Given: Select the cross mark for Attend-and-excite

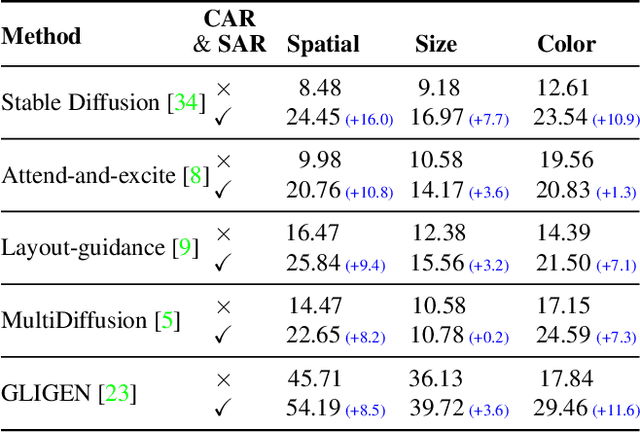Looking at the screenshot, I should pos(223,160).
